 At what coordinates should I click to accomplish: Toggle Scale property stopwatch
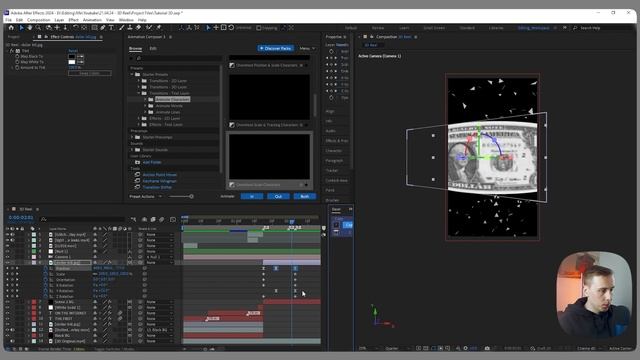45,274
